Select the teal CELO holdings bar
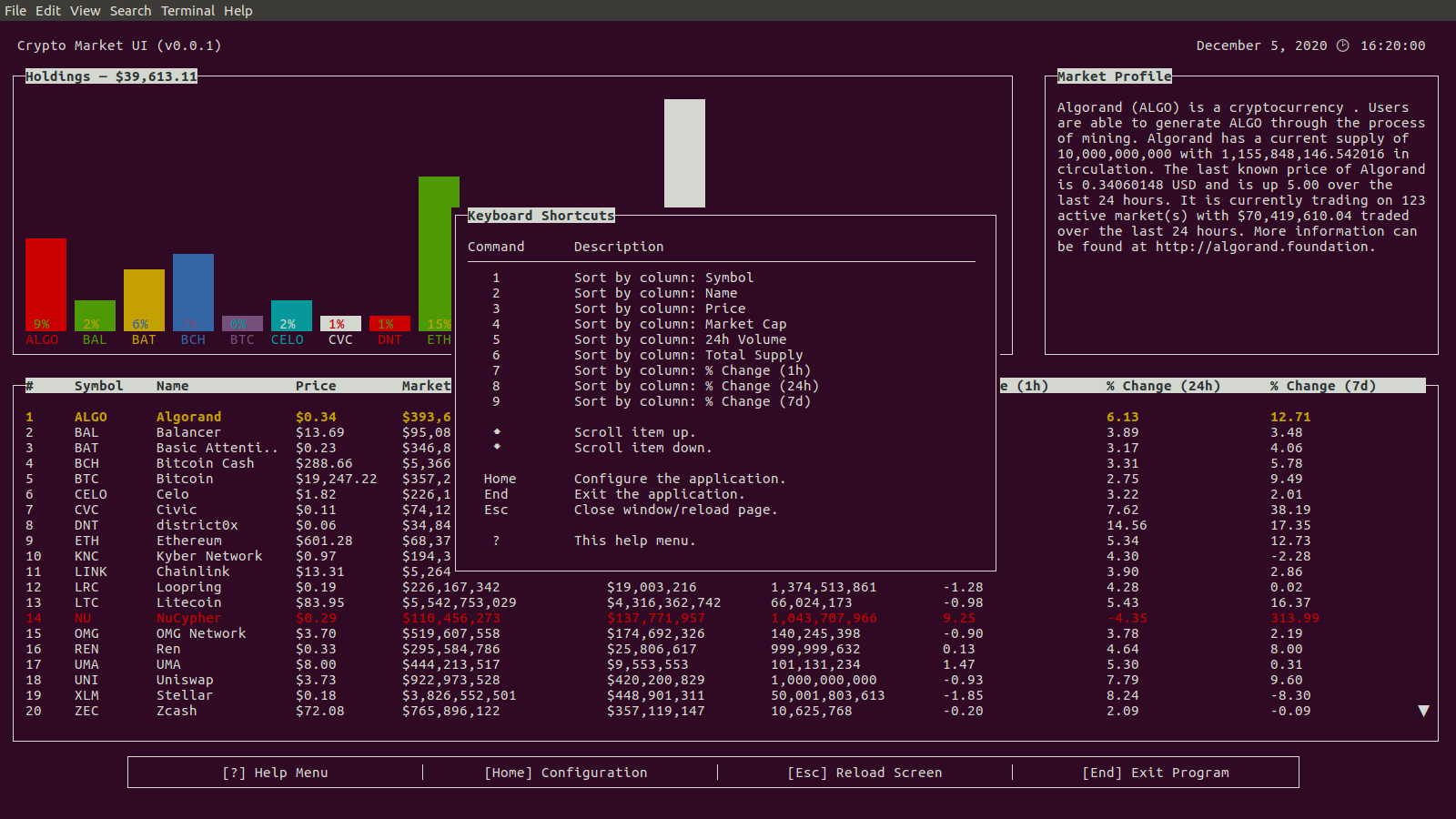Screen dimensions: 1456x819 pyautogui.click(x=291, y=316)
